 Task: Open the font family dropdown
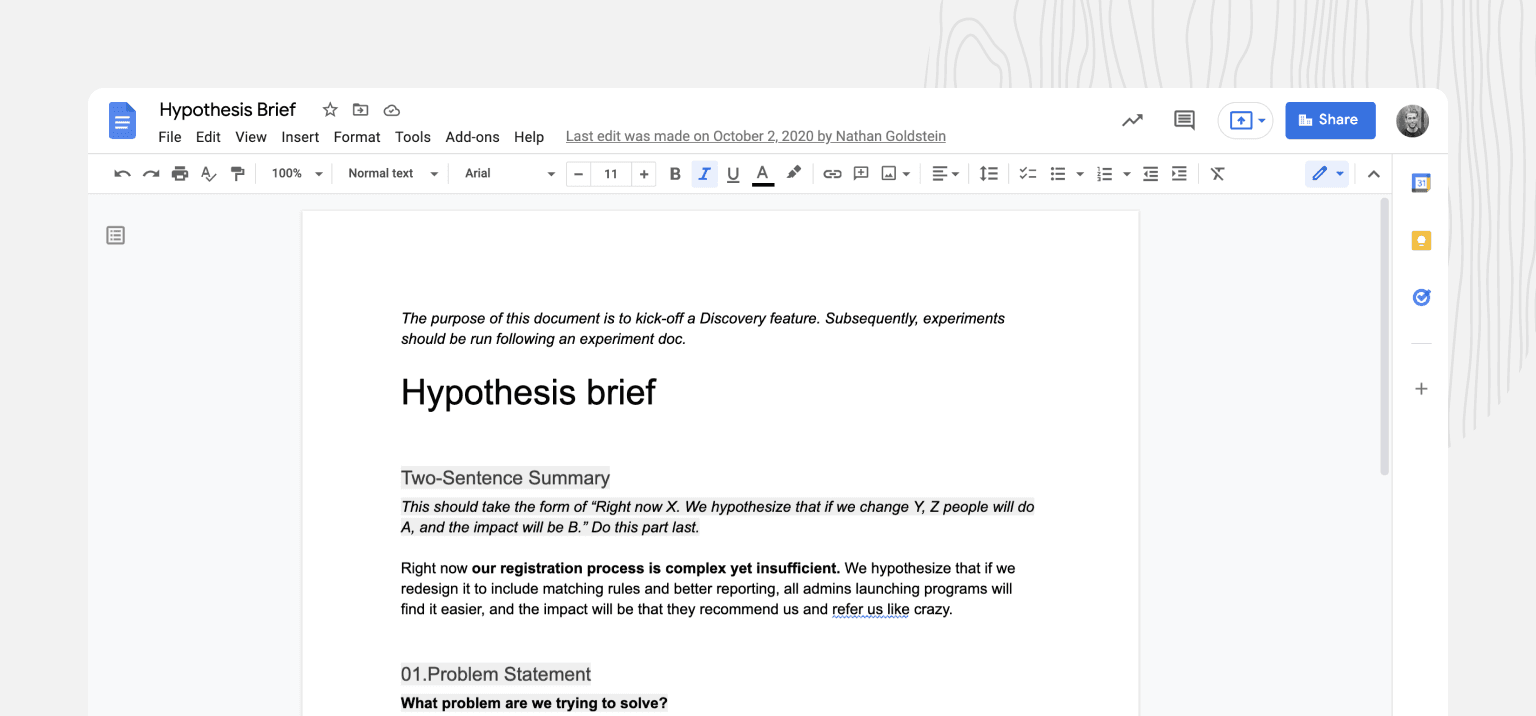pos(507,173)
